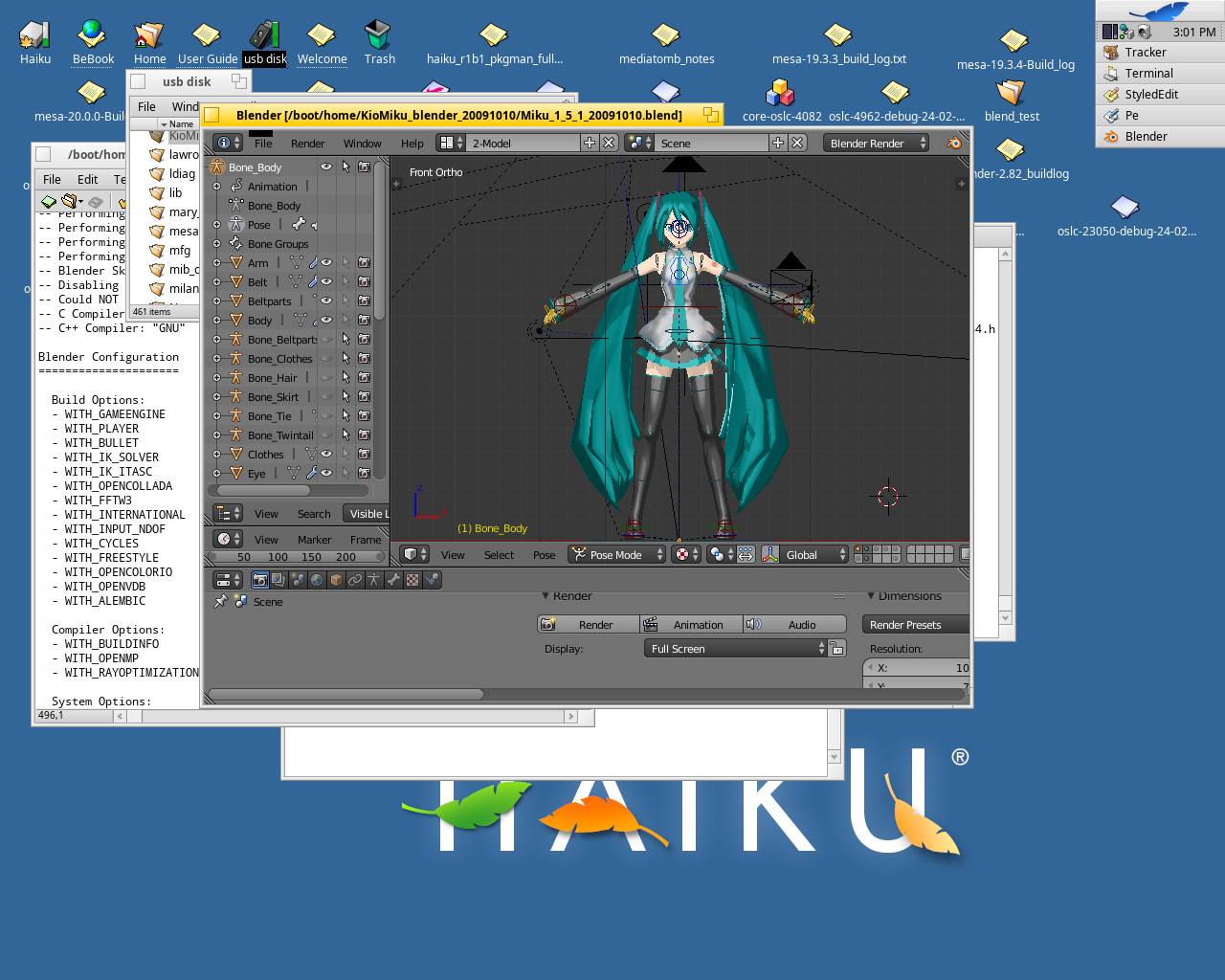Screen dimensions: 1225x980
Task: Toggle renderability camera of Bone_Skirt
Action: point(364,396)
